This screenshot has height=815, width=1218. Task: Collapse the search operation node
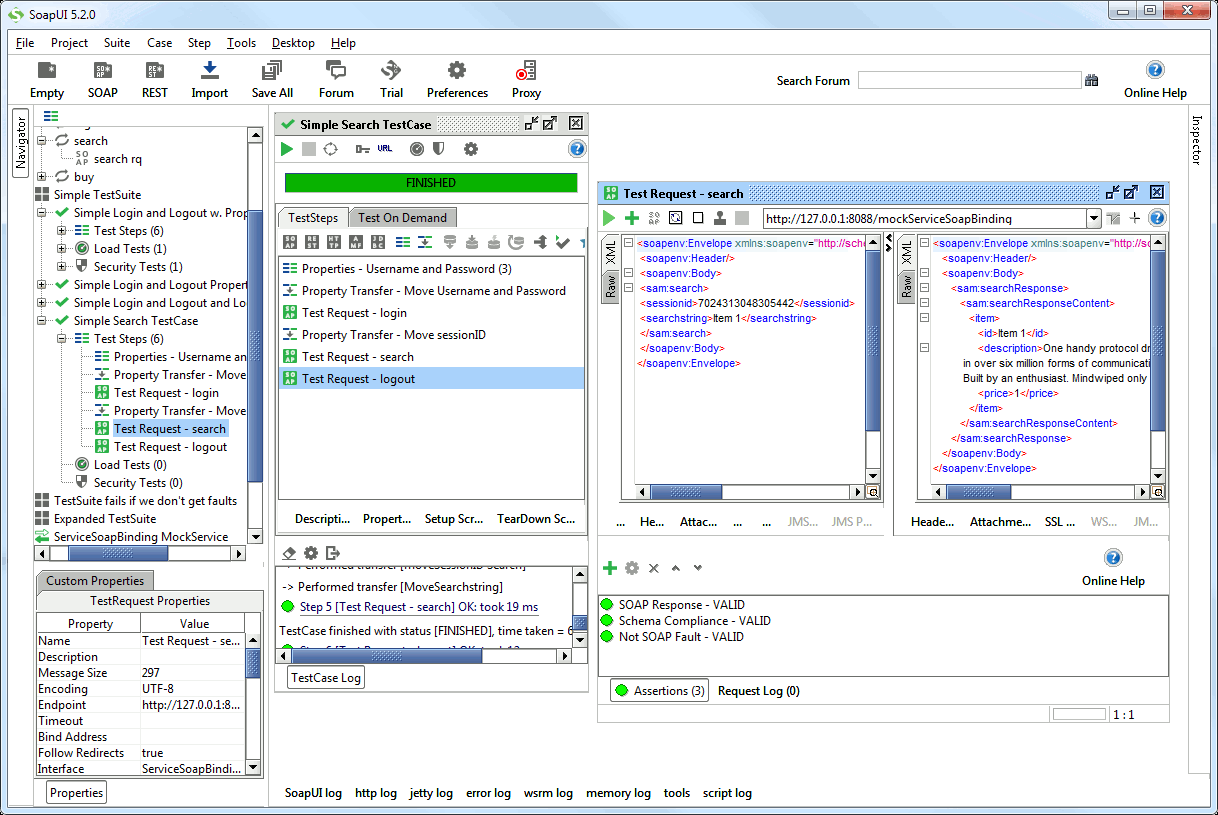tap(43, 141)
